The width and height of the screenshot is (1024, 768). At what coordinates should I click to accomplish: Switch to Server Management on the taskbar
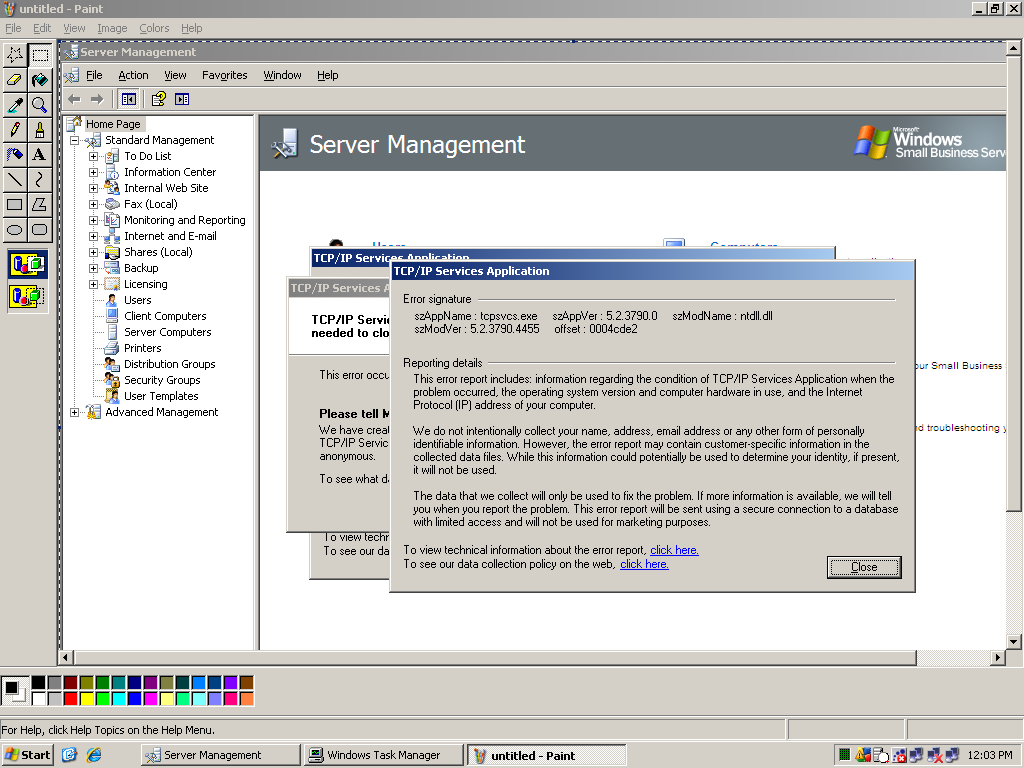(220, 755)
